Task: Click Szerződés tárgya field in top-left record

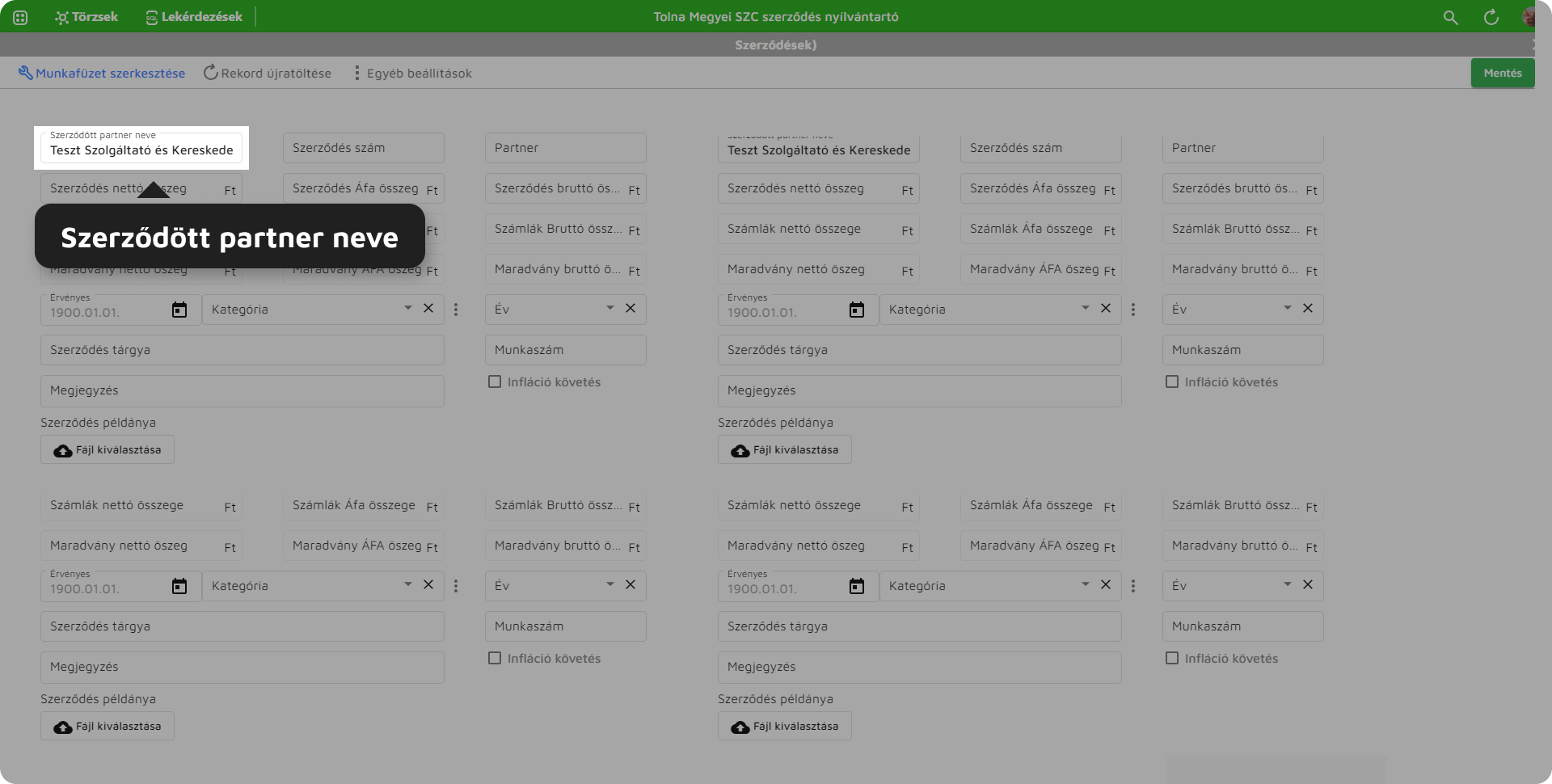Action: click(242, 350)
